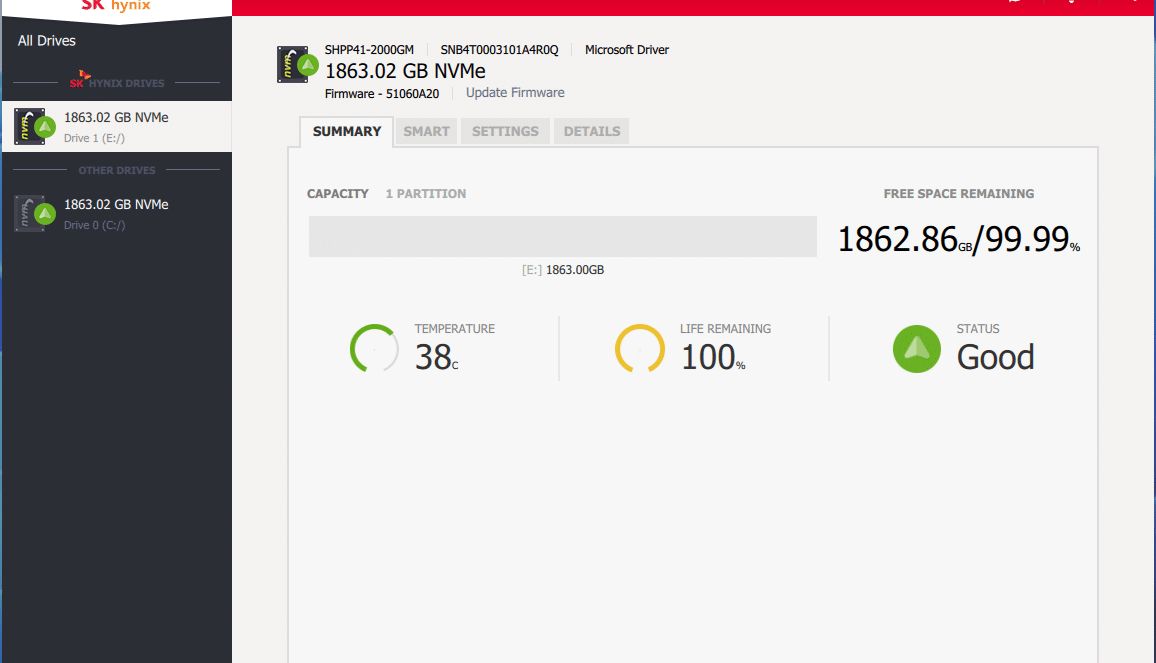Click the 38 C temperature reading

coord(436,357)
